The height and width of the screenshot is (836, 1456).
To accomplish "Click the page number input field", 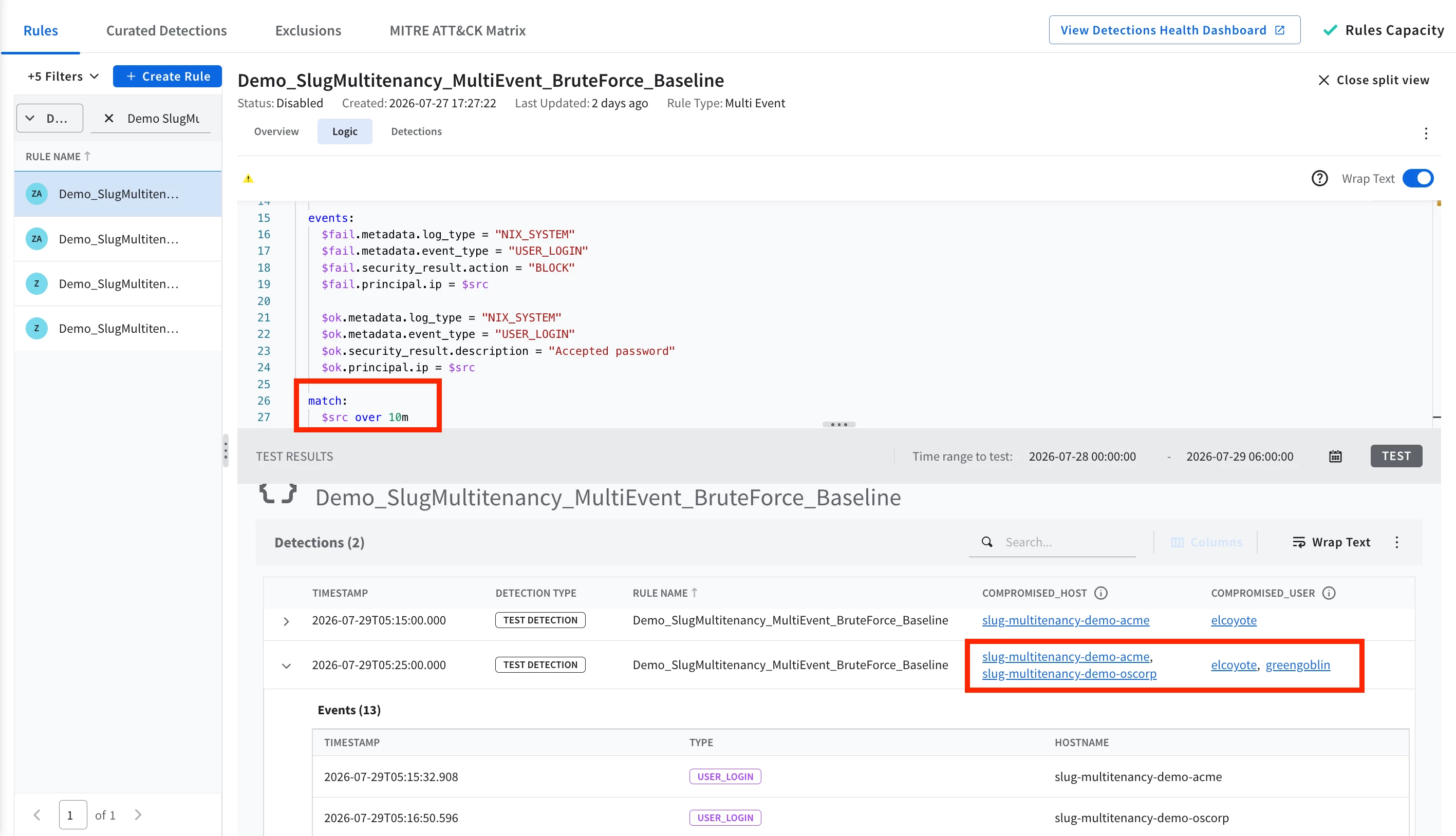I will tap(73, 815).
